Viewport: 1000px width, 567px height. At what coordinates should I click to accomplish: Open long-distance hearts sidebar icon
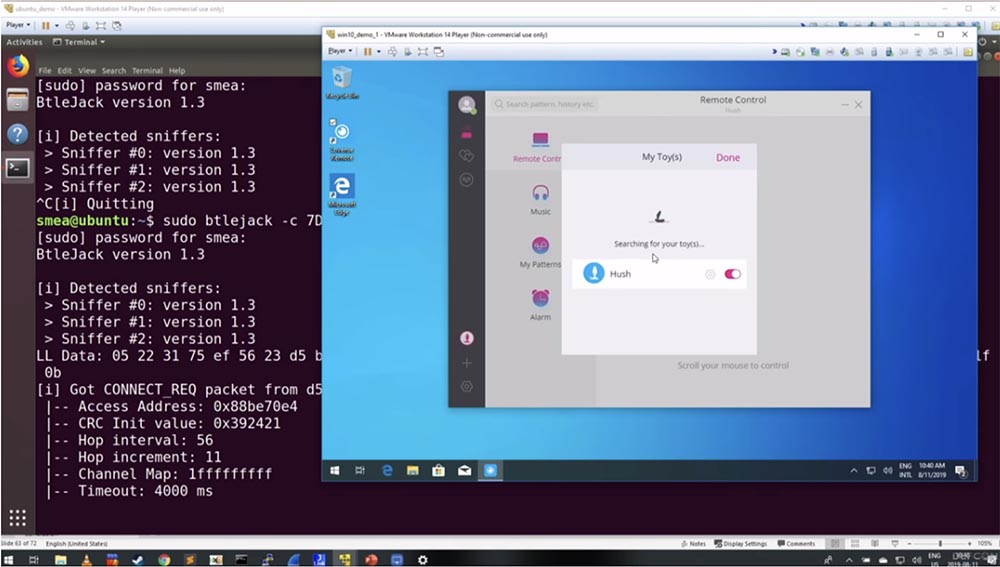click(x=467, y=156)
